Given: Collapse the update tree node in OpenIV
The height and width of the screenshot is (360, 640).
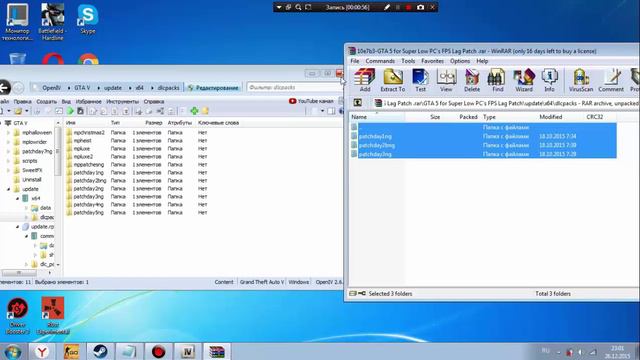Looking at the screenshot, I should [x=8, y=189].
